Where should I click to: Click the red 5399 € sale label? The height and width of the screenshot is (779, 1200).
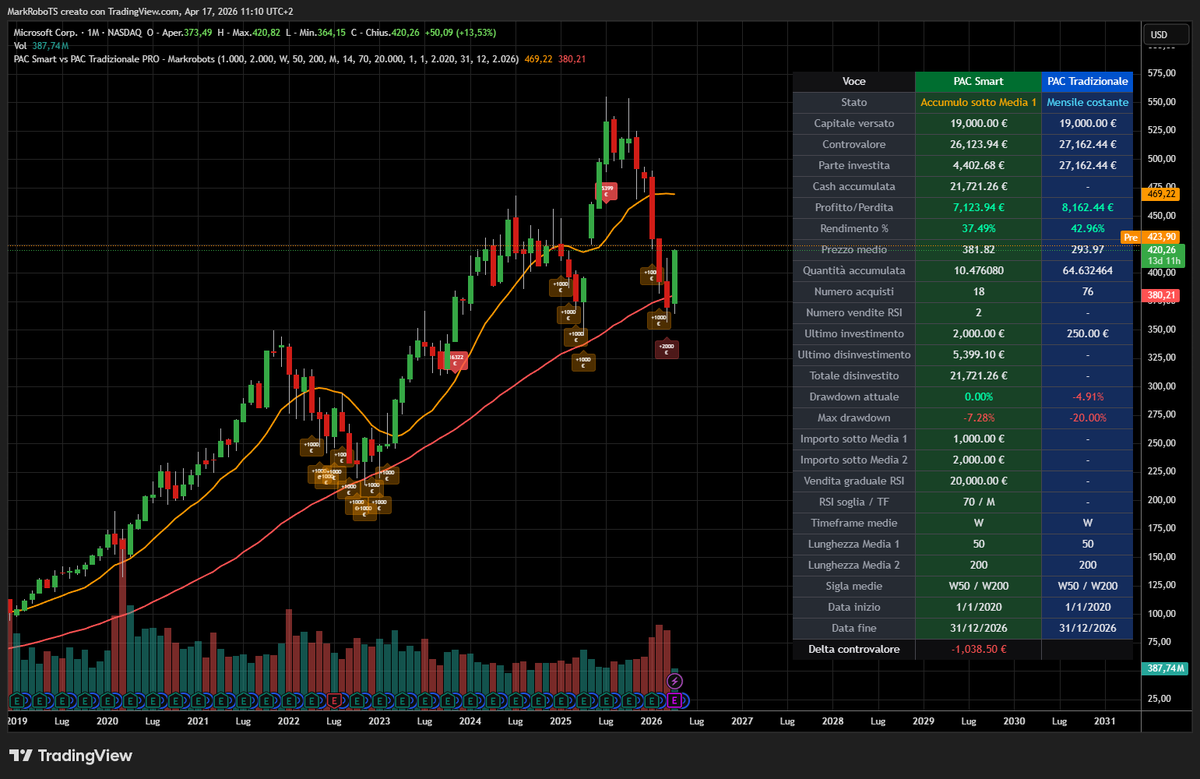pos(607,191)
